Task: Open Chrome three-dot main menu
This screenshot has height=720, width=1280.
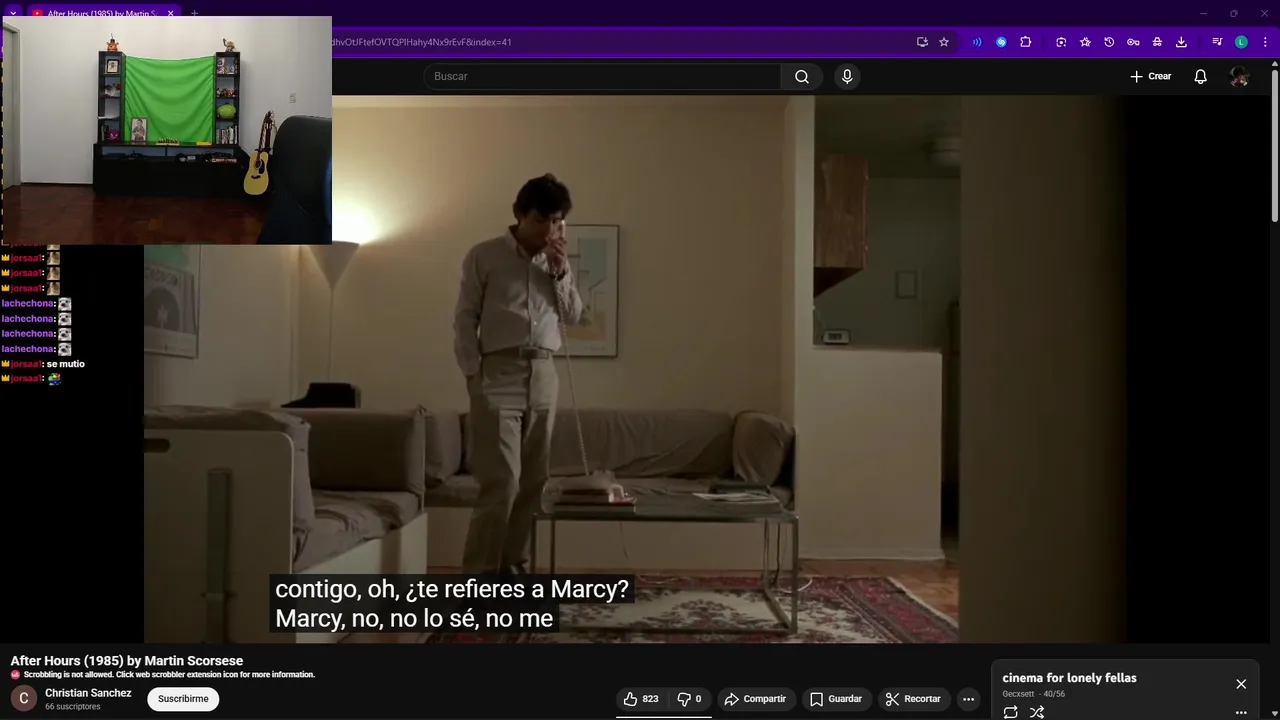Action: click(x=1265, y=42)
